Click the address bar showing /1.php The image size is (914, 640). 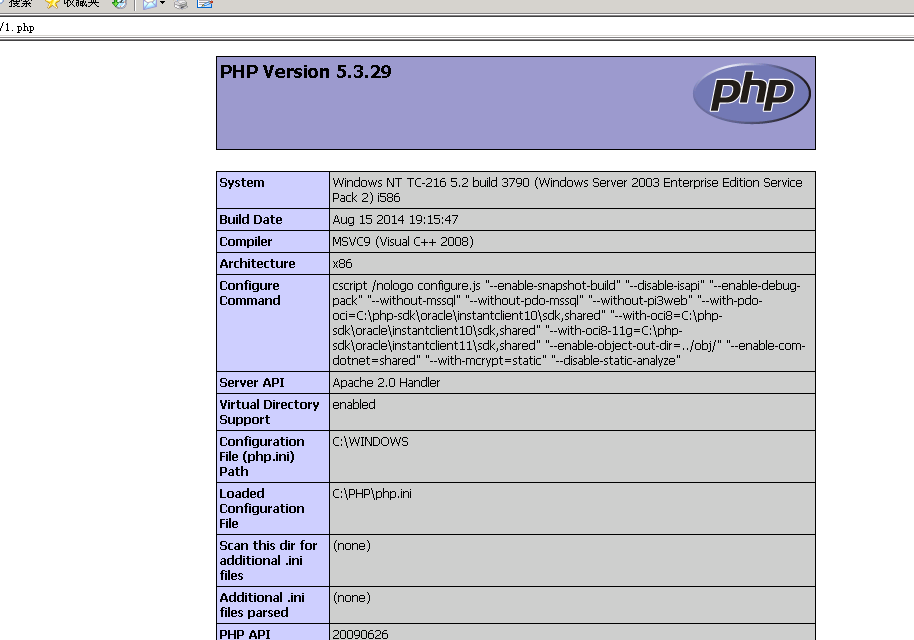click(x=457, y=27)
